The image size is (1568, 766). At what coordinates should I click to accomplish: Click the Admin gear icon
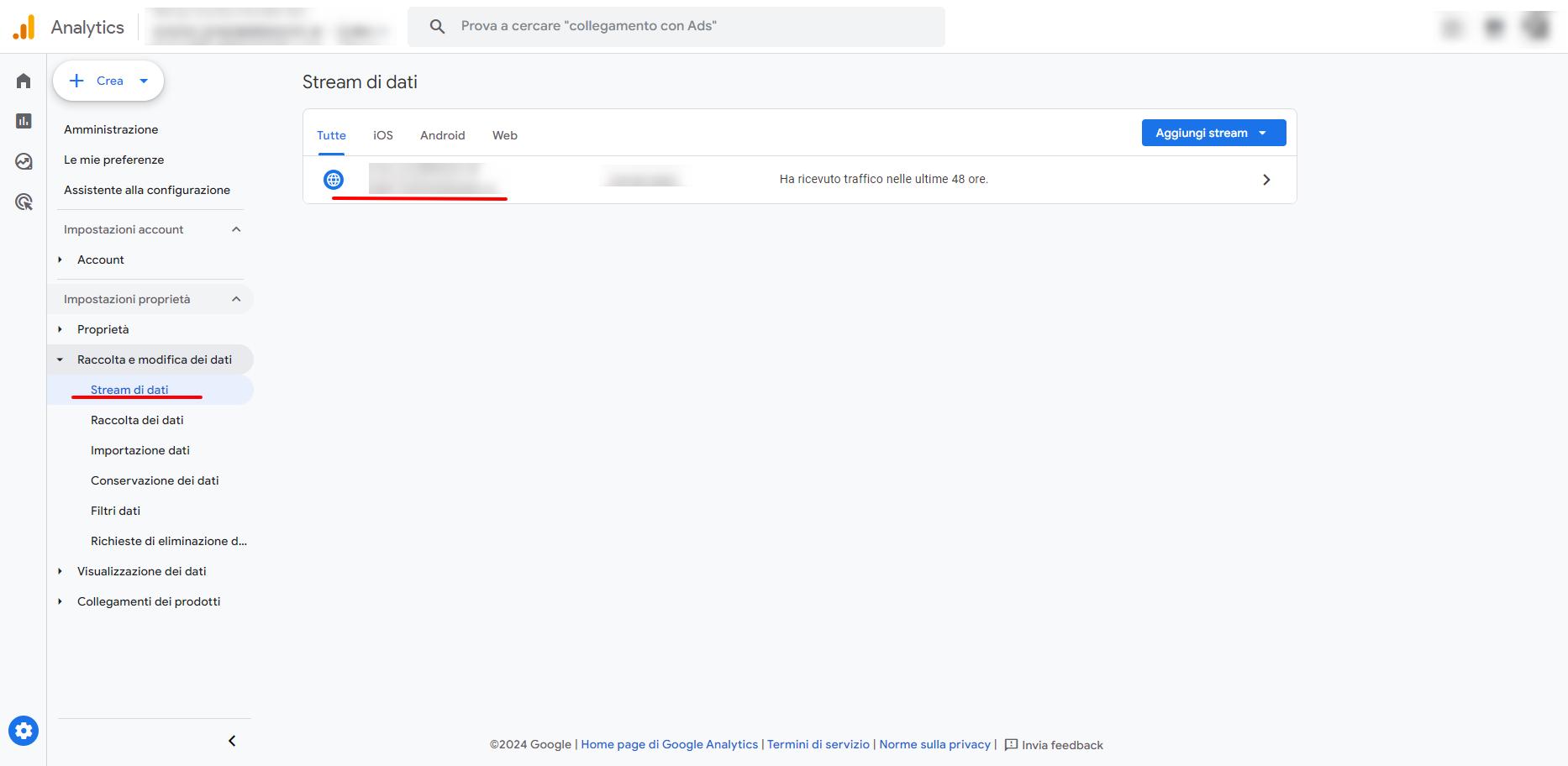pos(24,731)
